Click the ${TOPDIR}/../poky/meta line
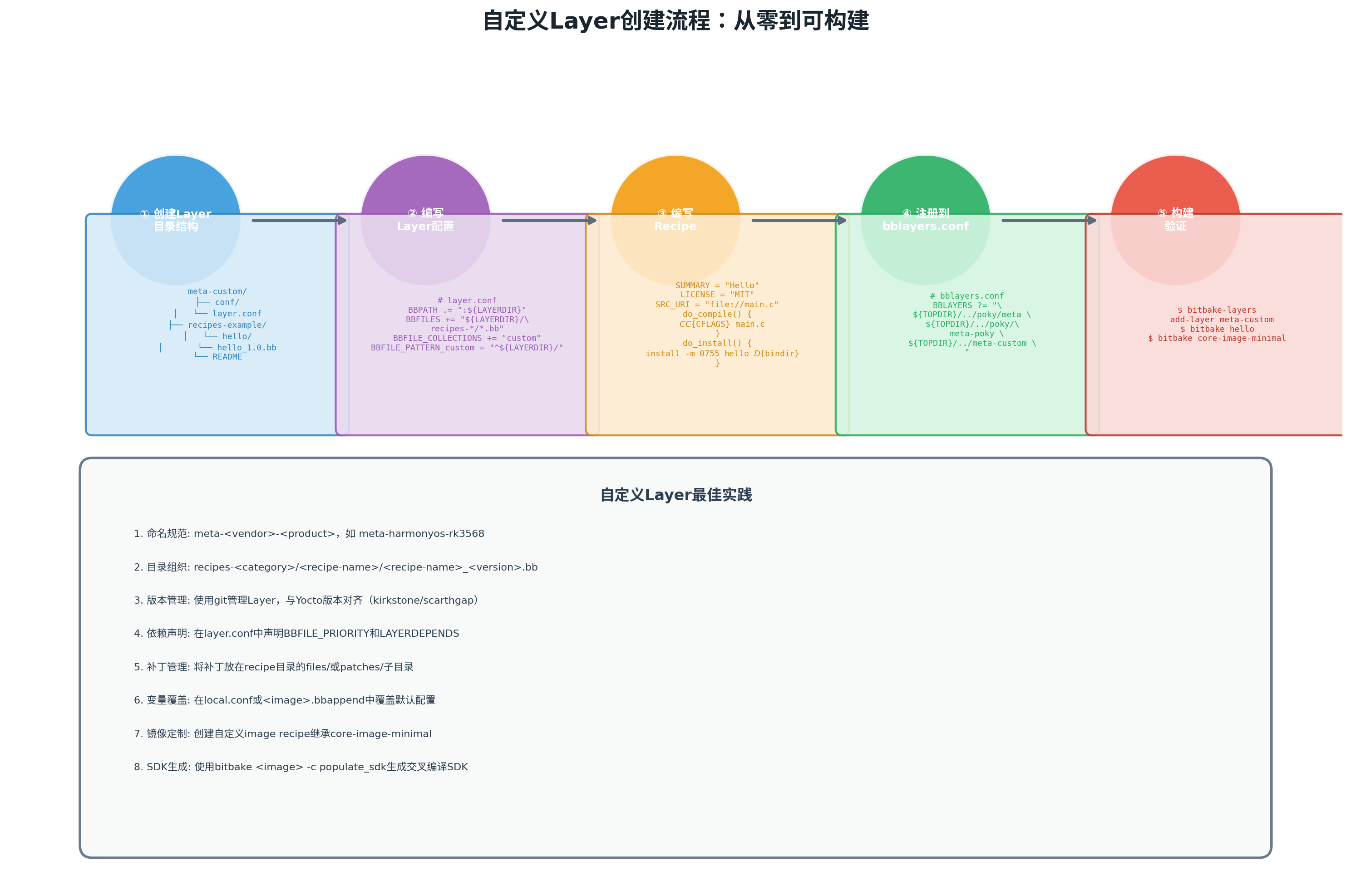 [x=971, y=315]
